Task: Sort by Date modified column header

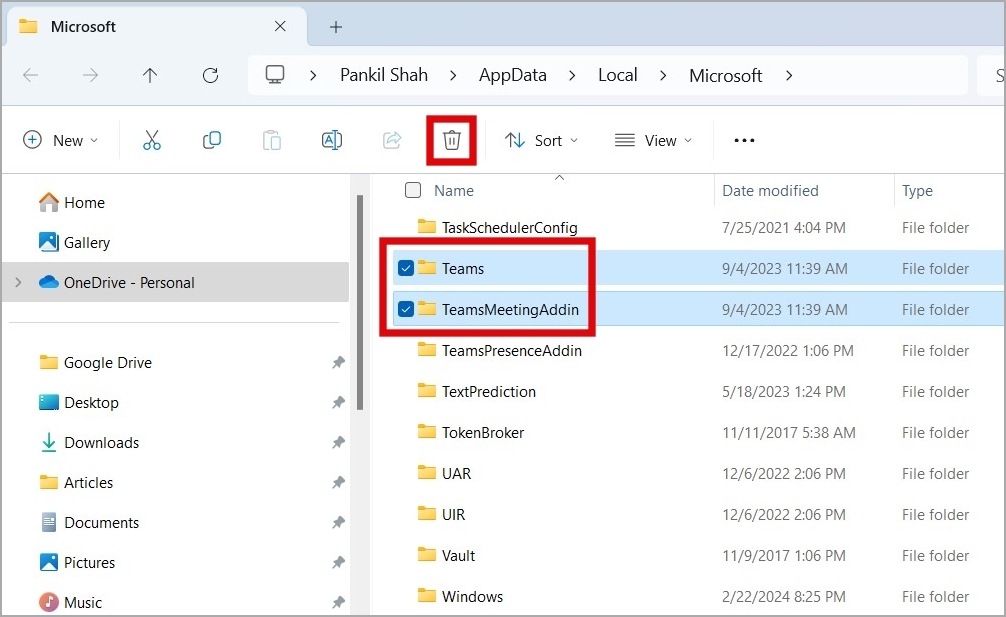Action: (770, 190)
